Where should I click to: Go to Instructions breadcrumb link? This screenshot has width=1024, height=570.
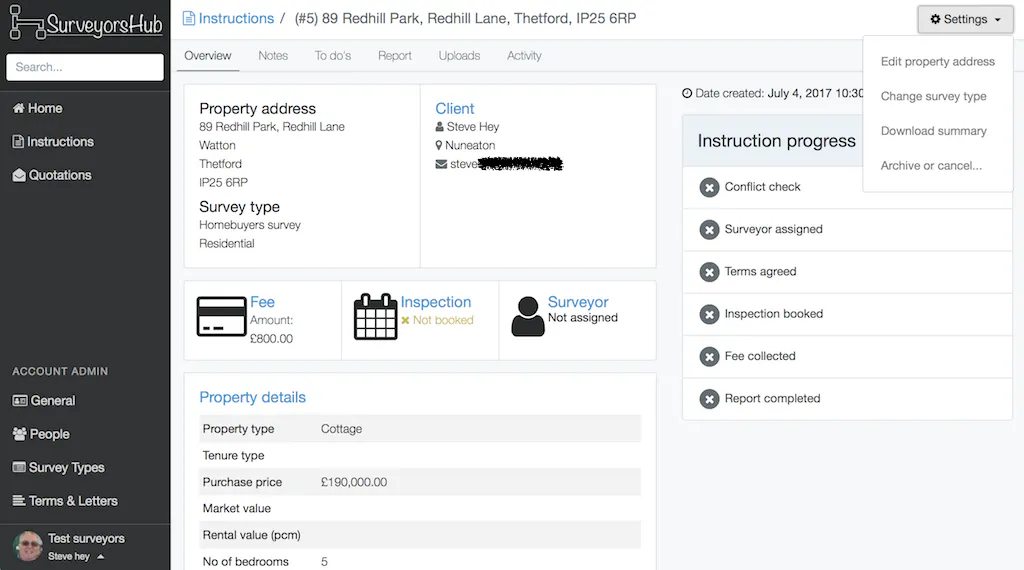pos(236,18)
